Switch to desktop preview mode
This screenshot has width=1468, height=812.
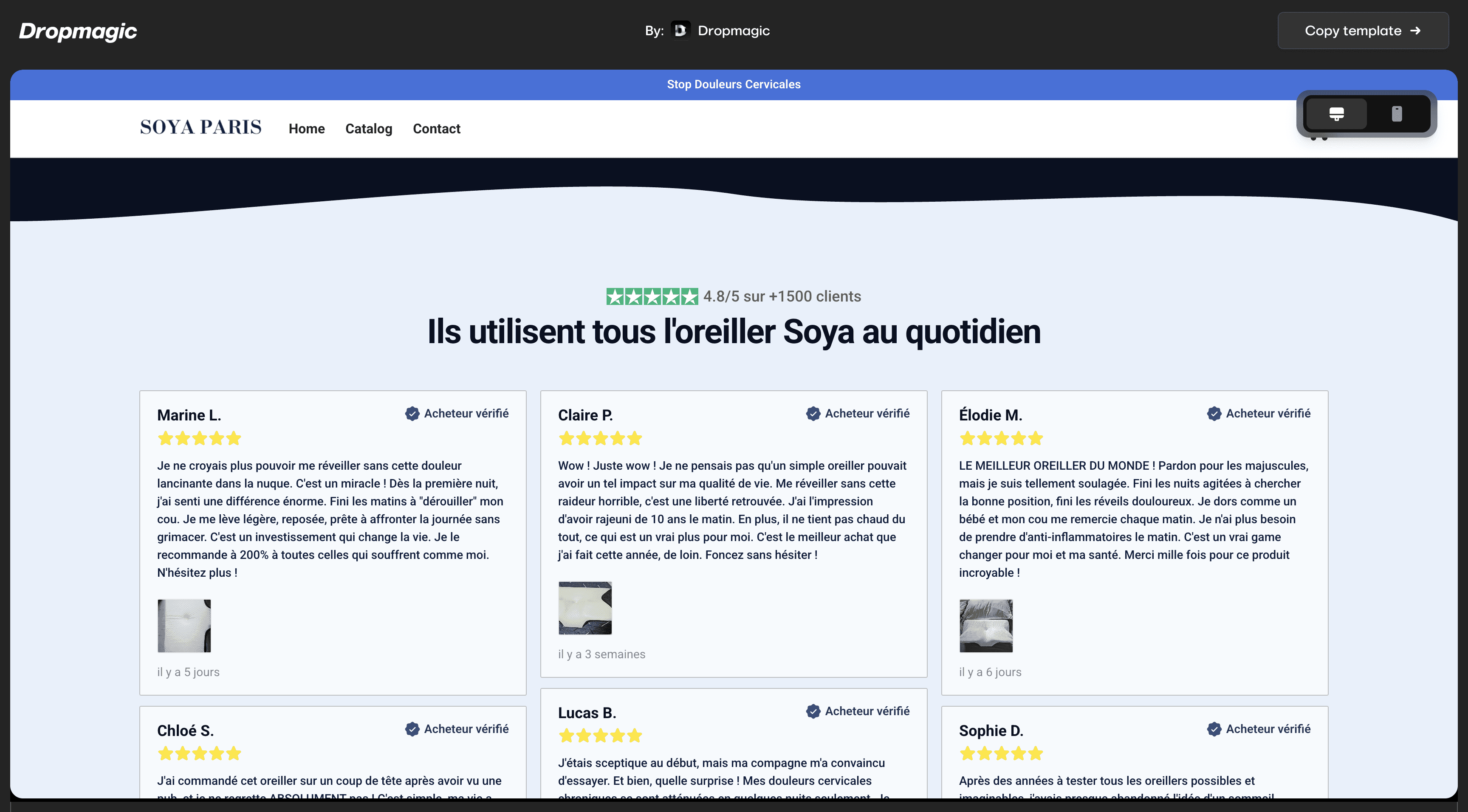point(1336,113)
